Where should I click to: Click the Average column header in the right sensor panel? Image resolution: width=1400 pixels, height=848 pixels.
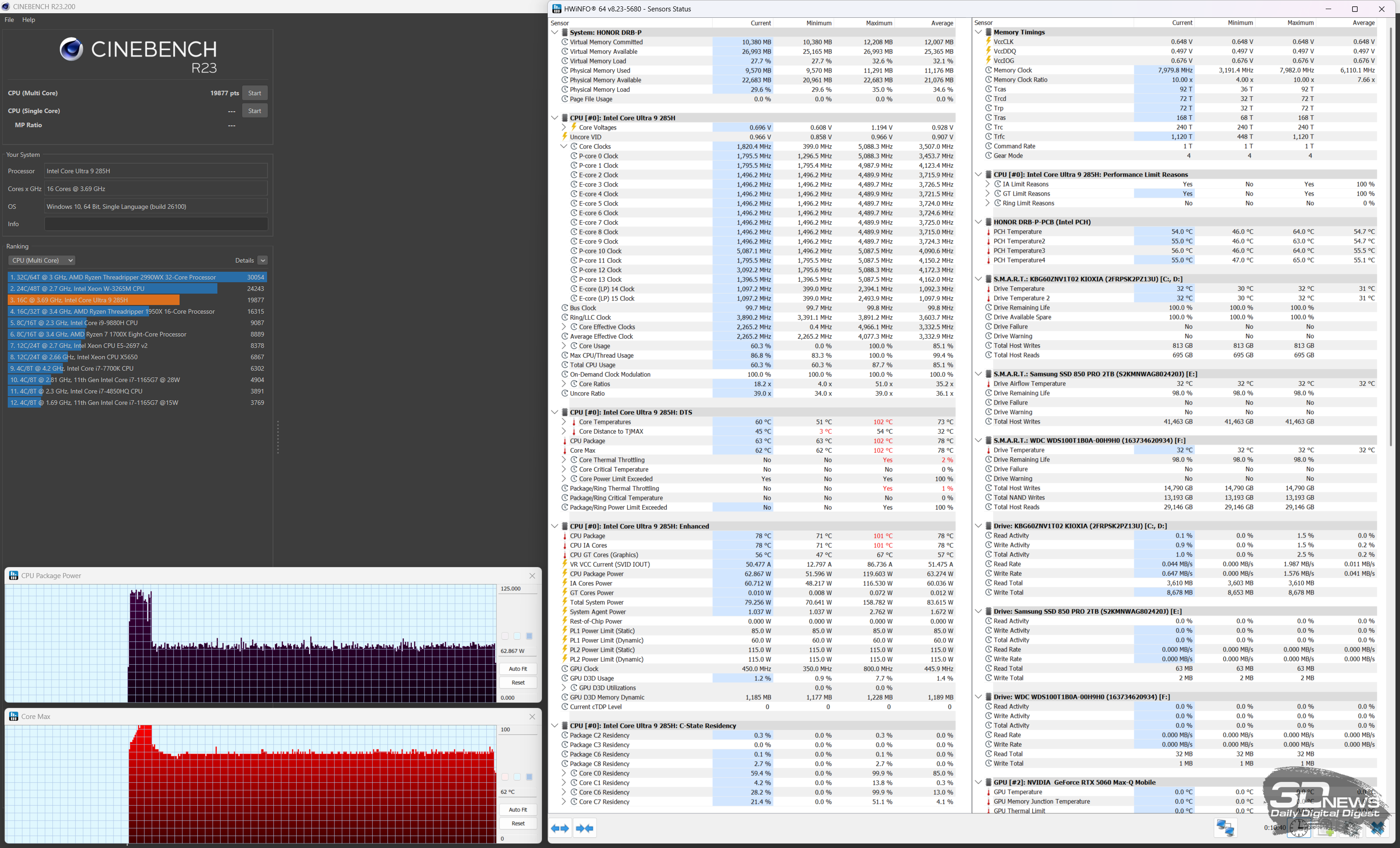(1363, 23)
